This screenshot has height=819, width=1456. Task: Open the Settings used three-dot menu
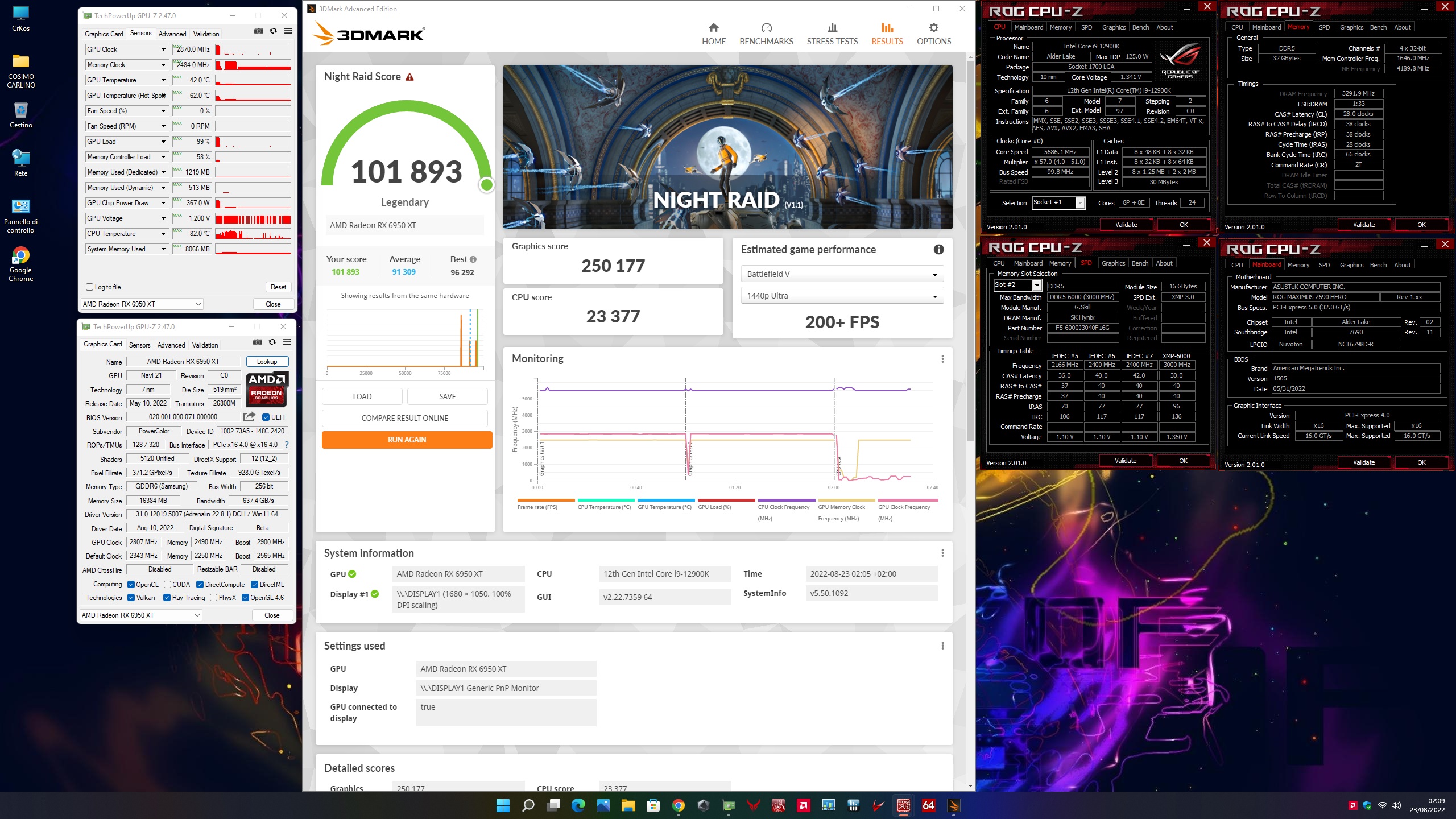click(x=942, y=646)
